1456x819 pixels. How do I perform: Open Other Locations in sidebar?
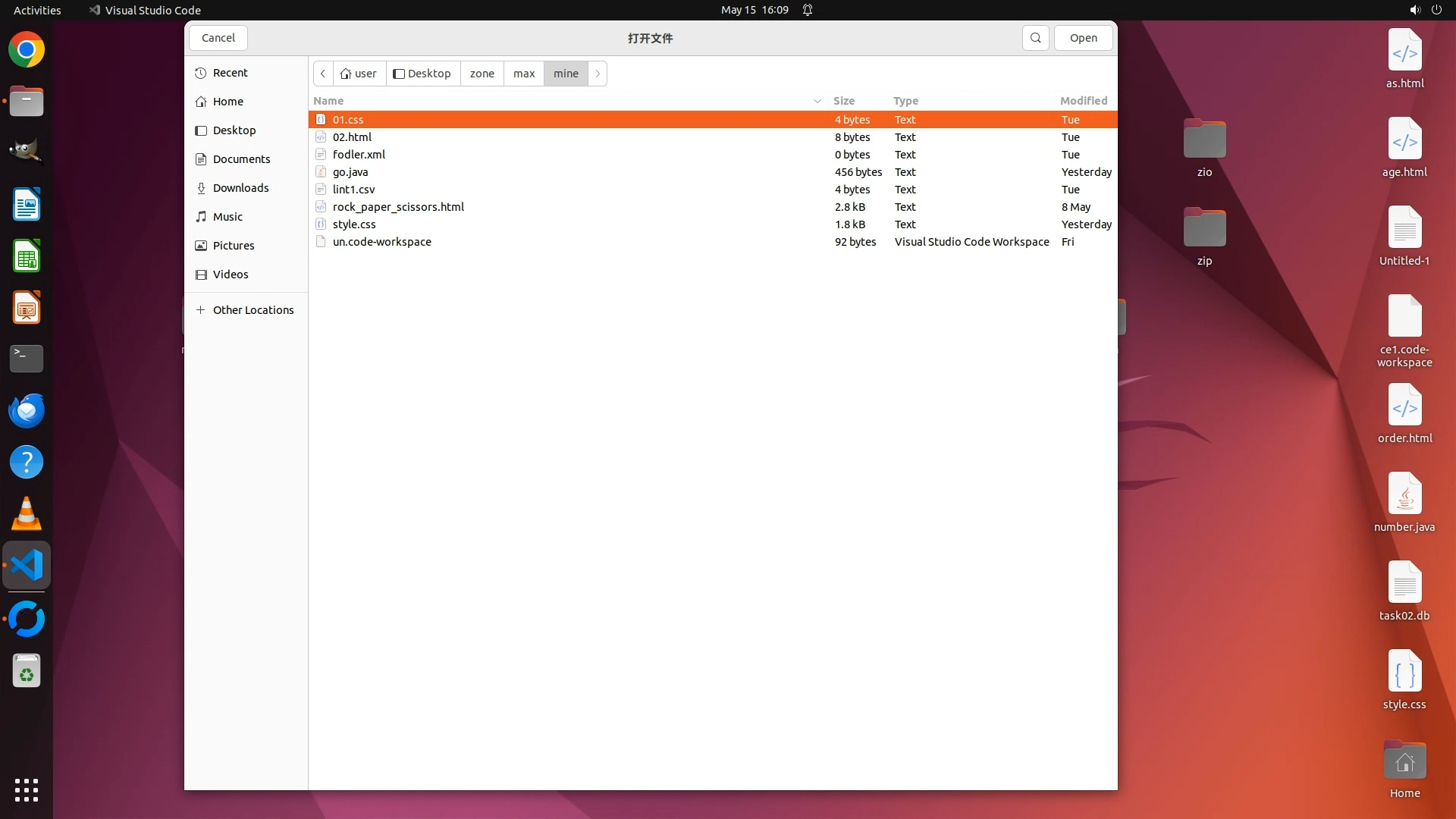tap(253, 310)
